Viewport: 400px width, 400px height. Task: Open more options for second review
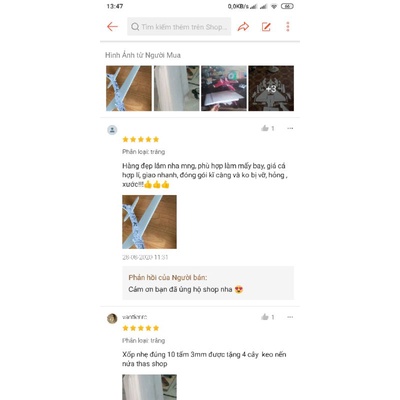coord(290,317)
